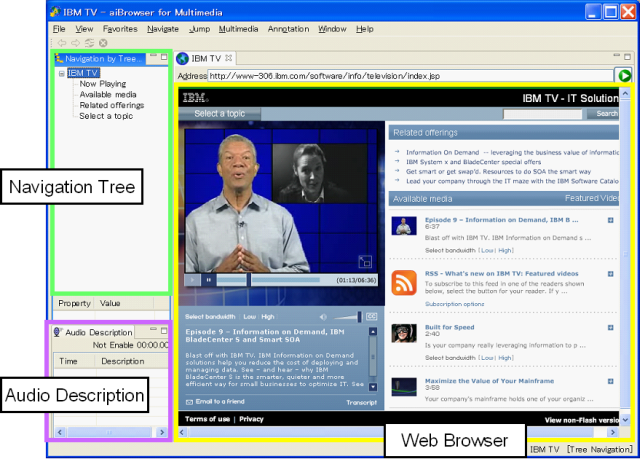The height and width of the screenshot is (459, 640).
Task: Close the IBM TV browser tab
Action: 229,58
